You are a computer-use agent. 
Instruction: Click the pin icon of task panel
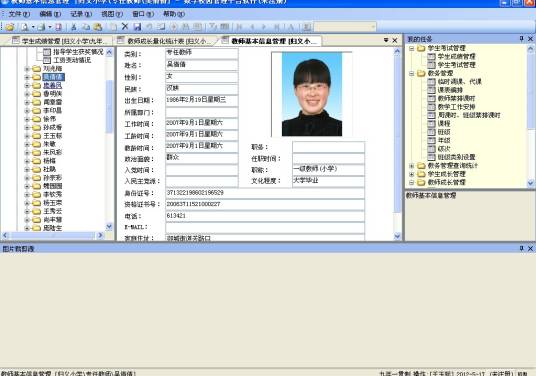point(522,39)
